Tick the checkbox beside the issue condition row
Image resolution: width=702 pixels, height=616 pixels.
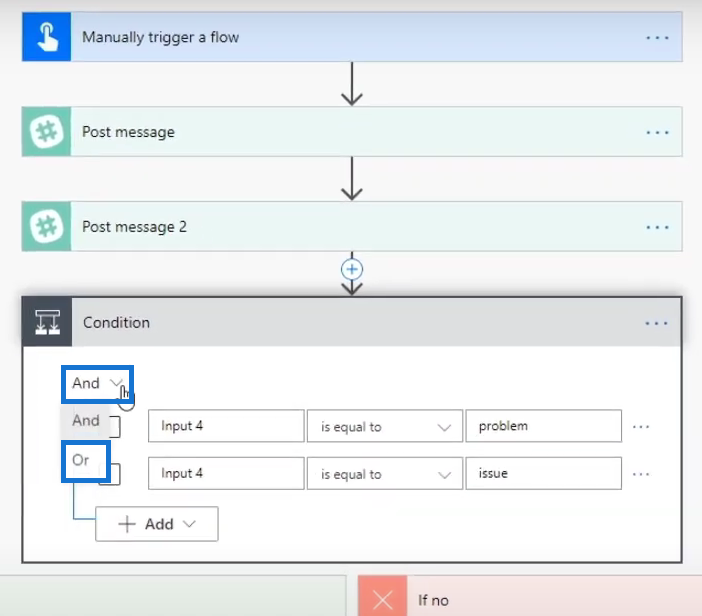[114, 474]
